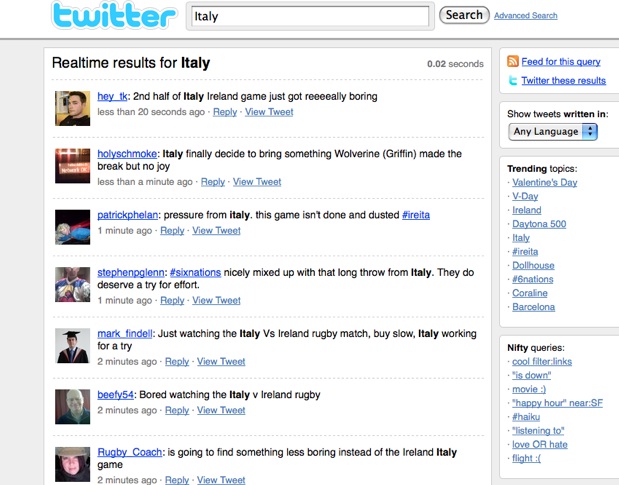This screenshot has width=619, height=485.
Task: Click the Search button
Action: [x=464, y=15]
